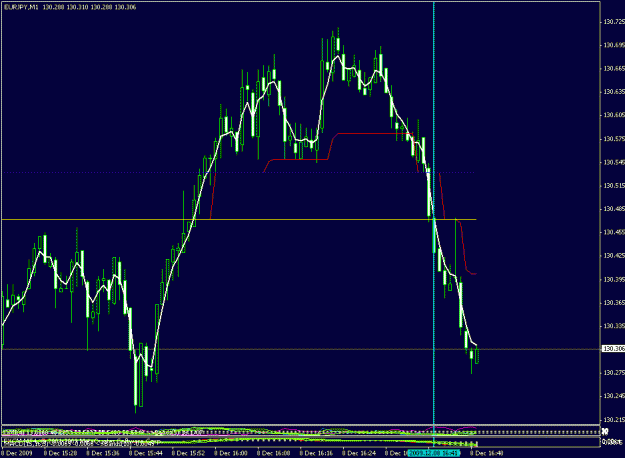625x458 pixels.
Task: Click the highlighted 2009.12.08 16:41 time label
Action: 434,453
